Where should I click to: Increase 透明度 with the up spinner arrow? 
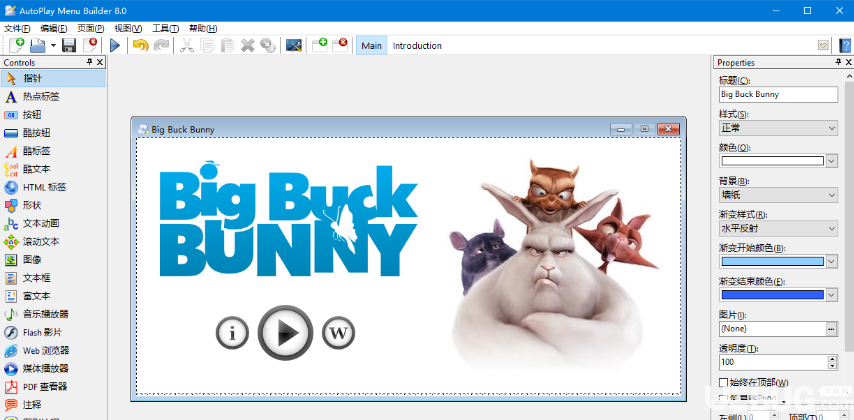(x=832, y=358)
